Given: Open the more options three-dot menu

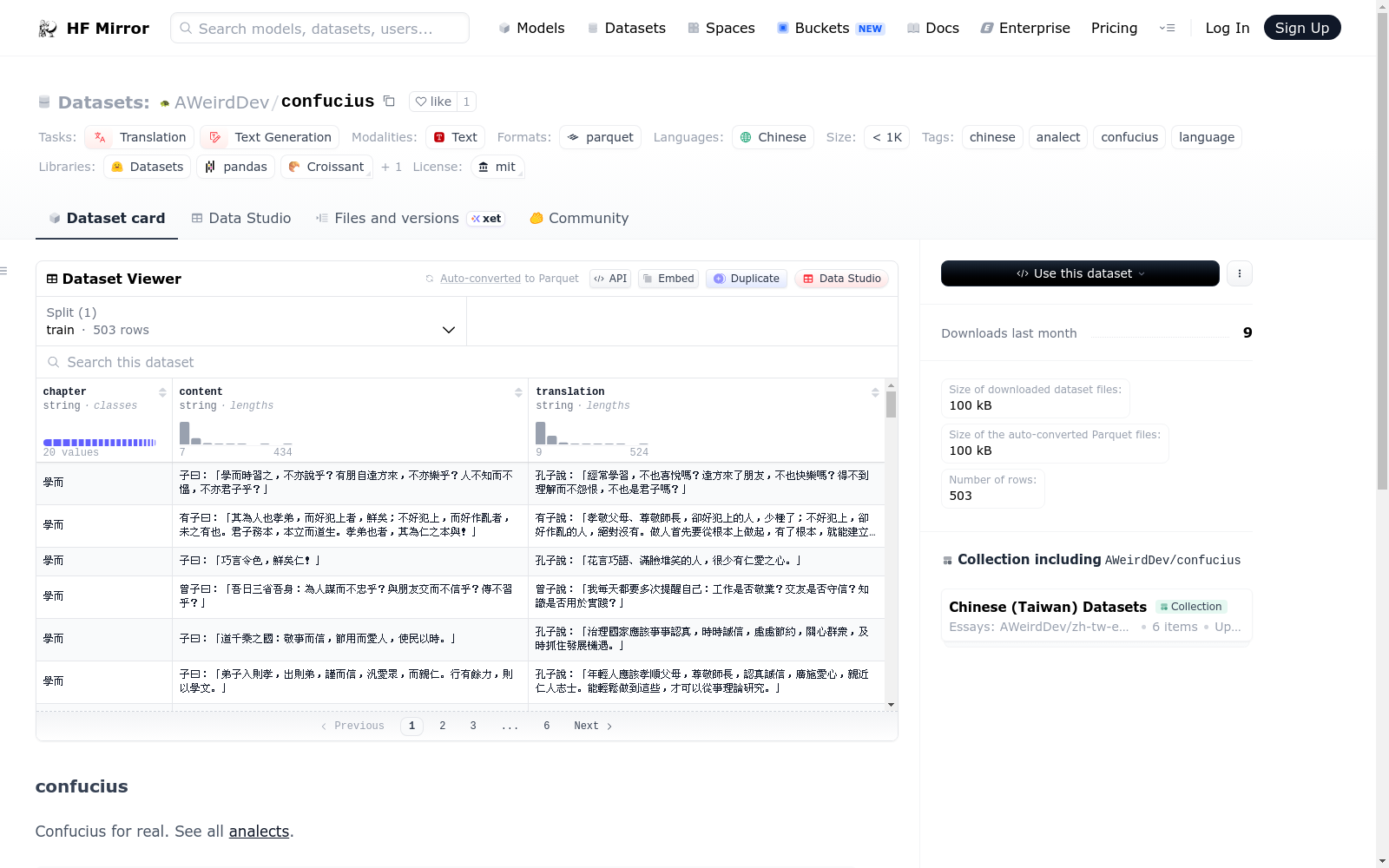Looking at the screenshot, I should (x=1240, y=273).
